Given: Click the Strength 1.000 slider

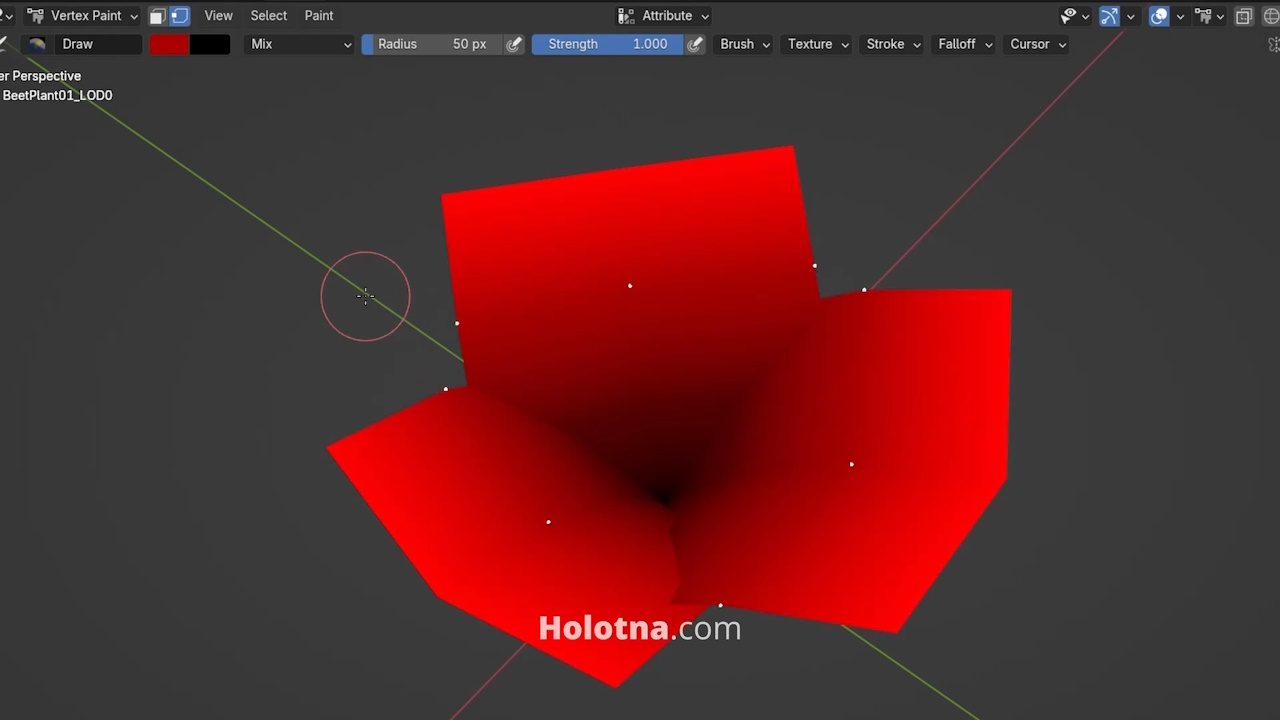Looking at the screenshot, I should (x=607, y=44).
